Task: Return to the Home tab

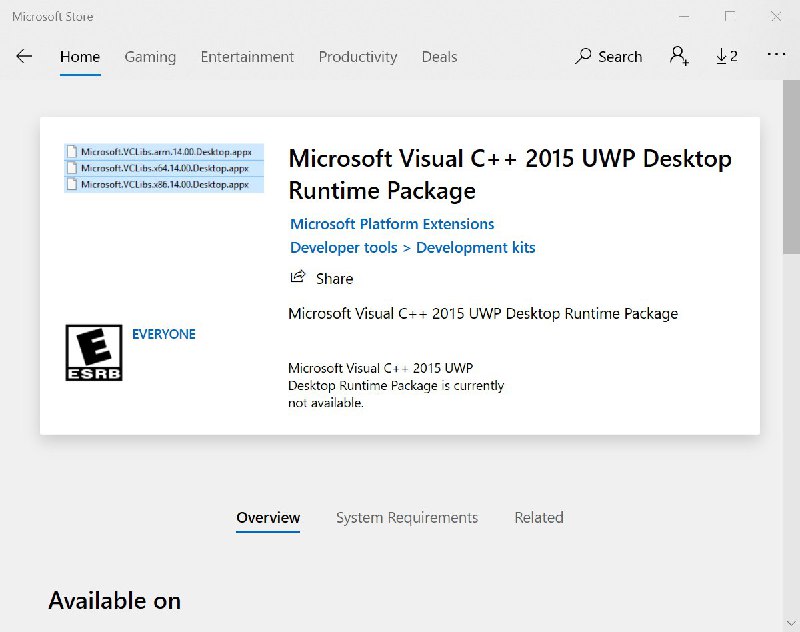Action: (x=80, y=57)
